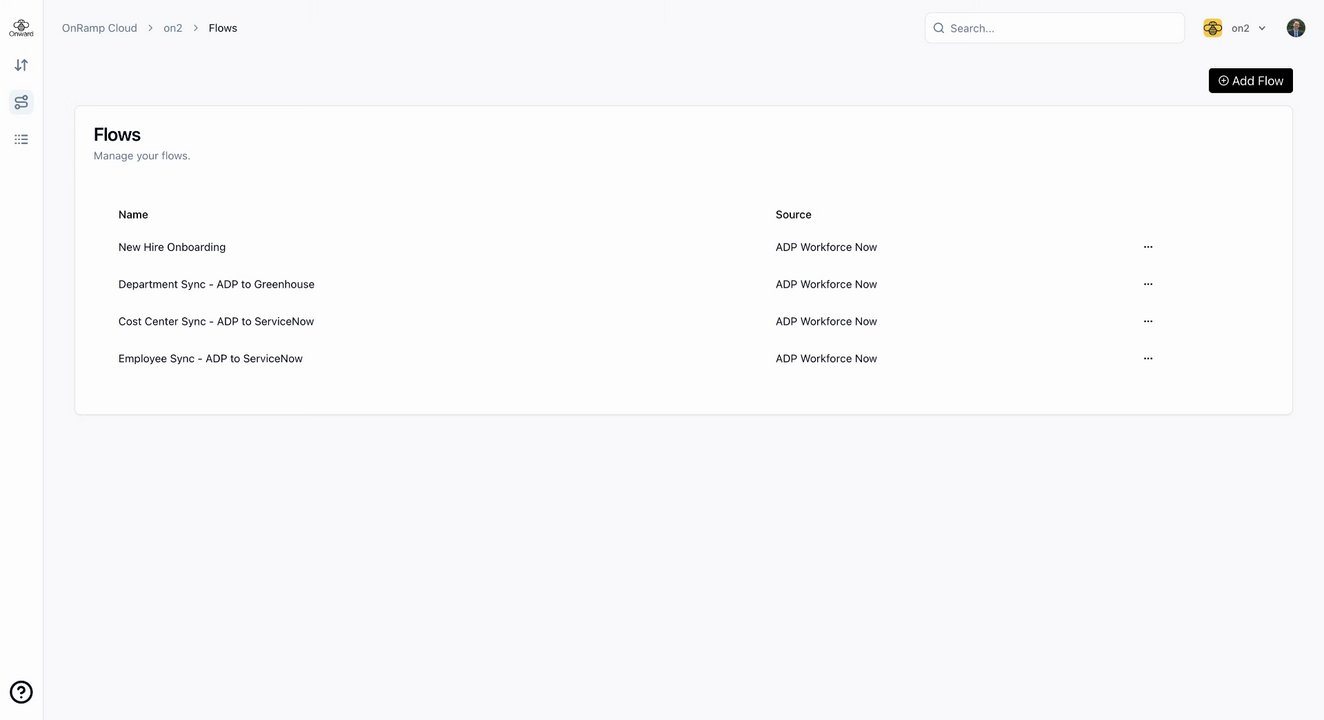Click the Flows breadcrumb
The height and width of the screenshot is (720, 1324).
pos(223,28)
